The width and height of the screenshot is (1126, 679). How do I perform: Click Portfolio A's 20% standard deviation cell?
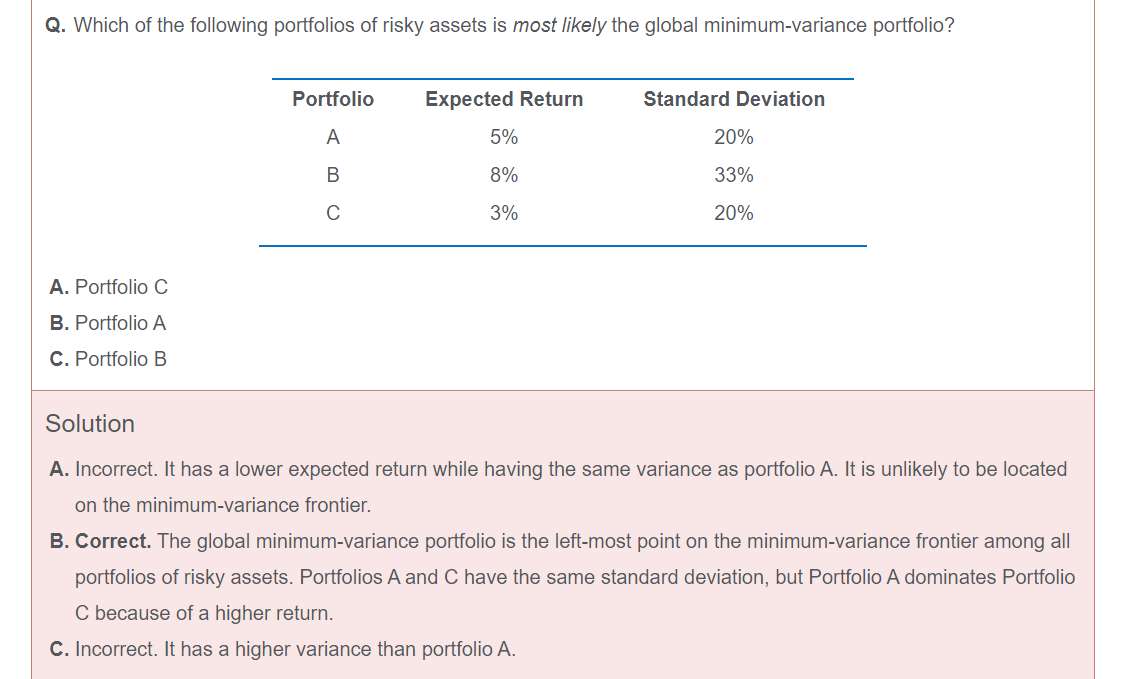tap(734, 137)
